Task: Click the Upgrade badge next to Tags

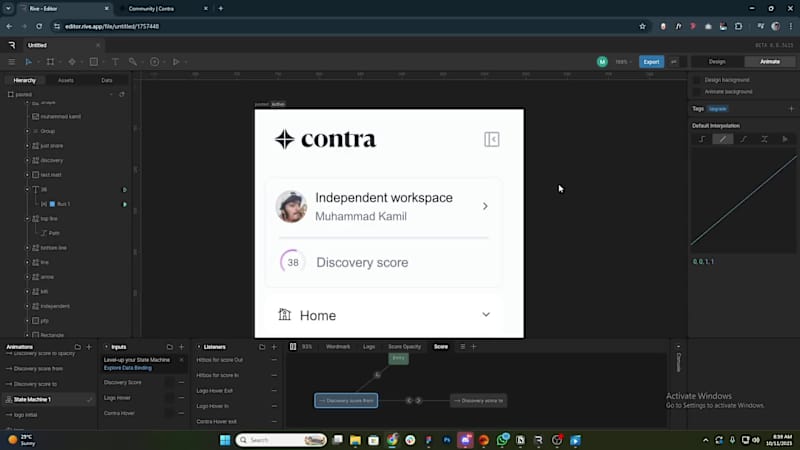Action: (x=717, y=109)
